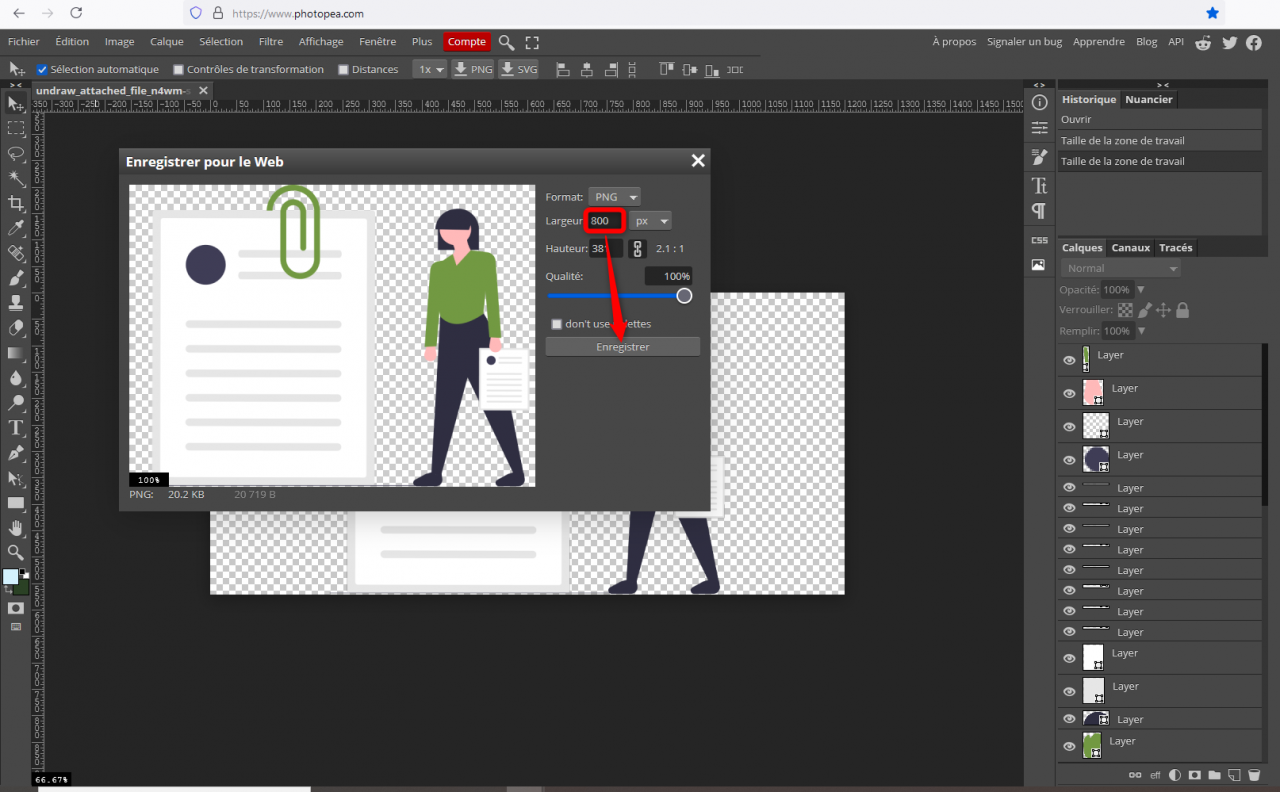Expand the Normal blend mode dropdown
The width and height of the screenshot is (1280, 792).
coord(1121,268)
